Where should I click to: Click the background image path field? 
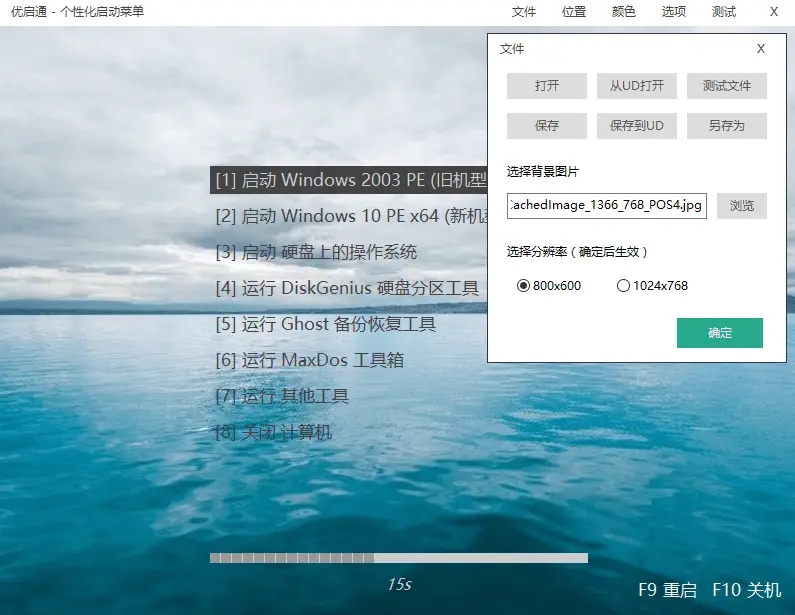[x=606, y=207]
